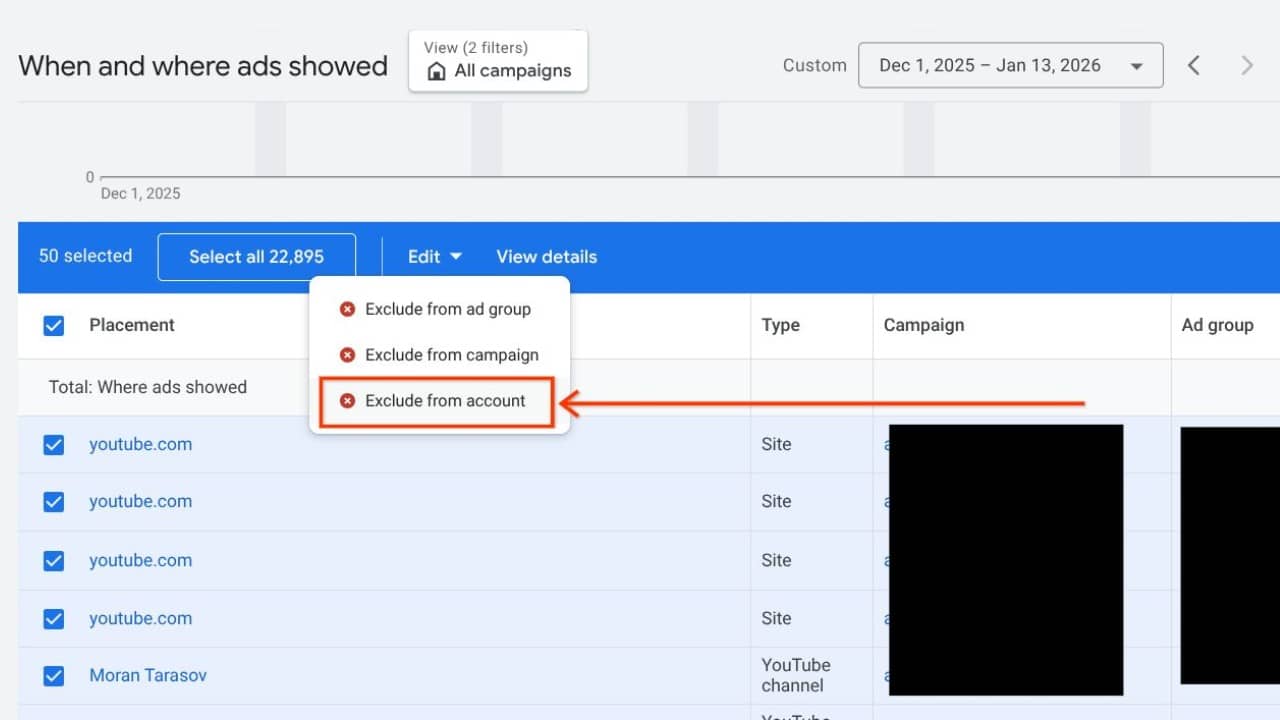Open the All campaigns view selector
1280x720 pixels.
[498, 61]
